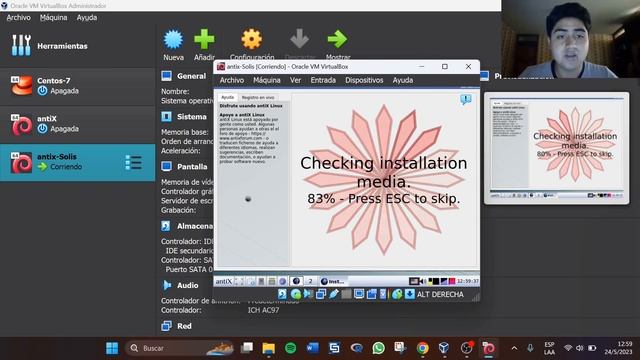The height and width of the screenshot is (360, 640).
Task: Open WhatsApp from the taskbar
Action: coord(378,348)
